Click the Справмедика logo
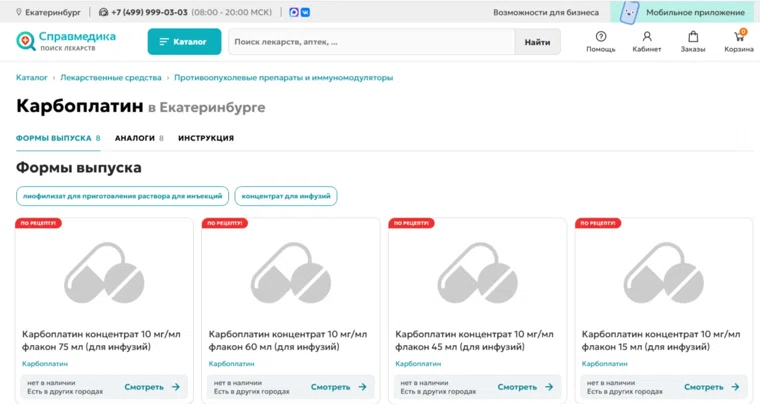The height and width of the screenshot is (404, 760). pos(66,41)
